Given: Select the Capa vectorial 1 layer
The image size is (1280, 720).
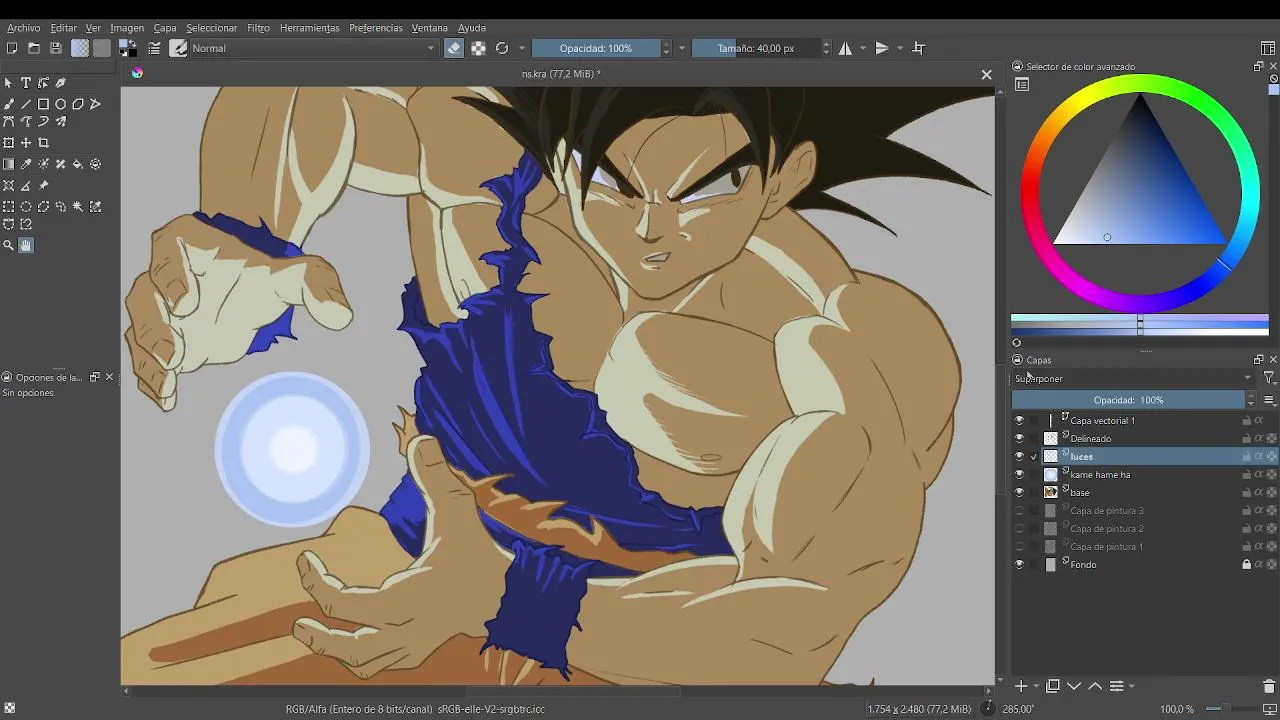Looking at the screenshot, I should [1102, 420].
